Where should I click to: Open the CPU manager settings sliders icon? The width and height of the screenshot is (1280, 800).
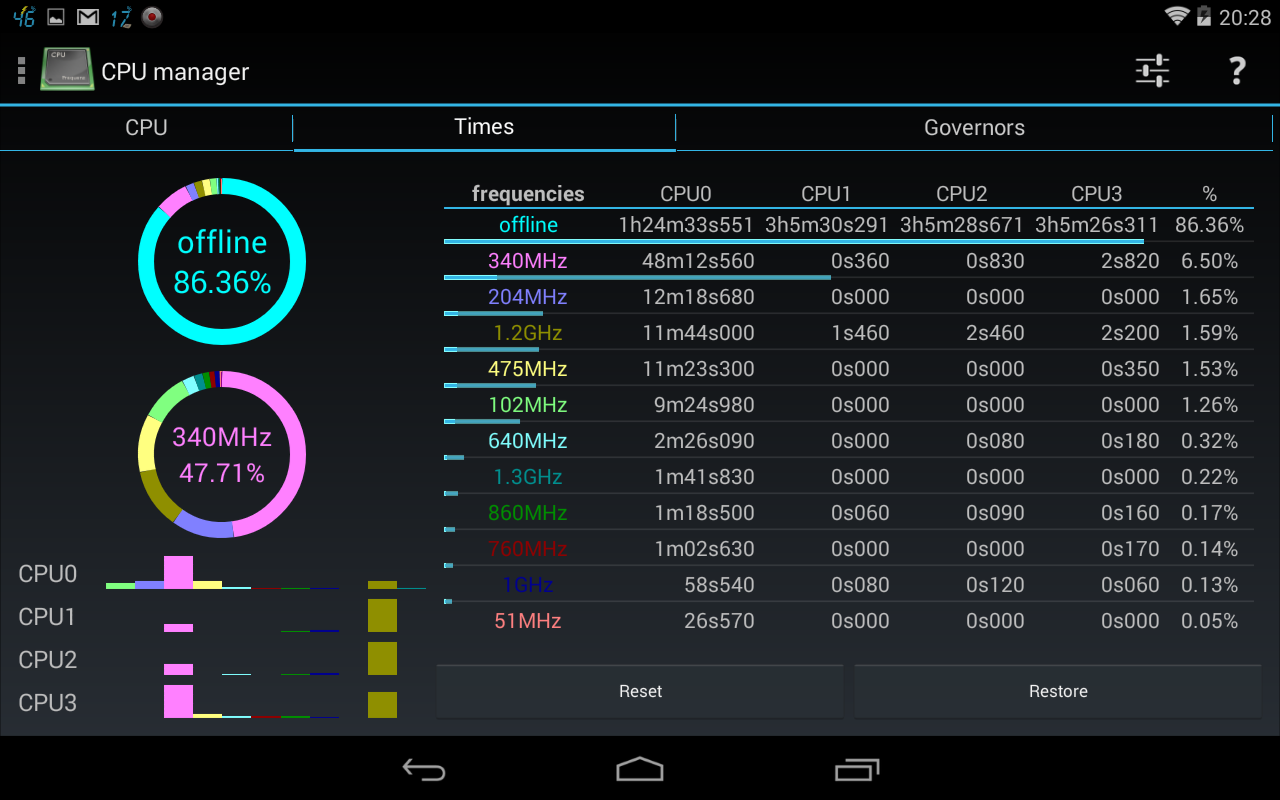1152,70
